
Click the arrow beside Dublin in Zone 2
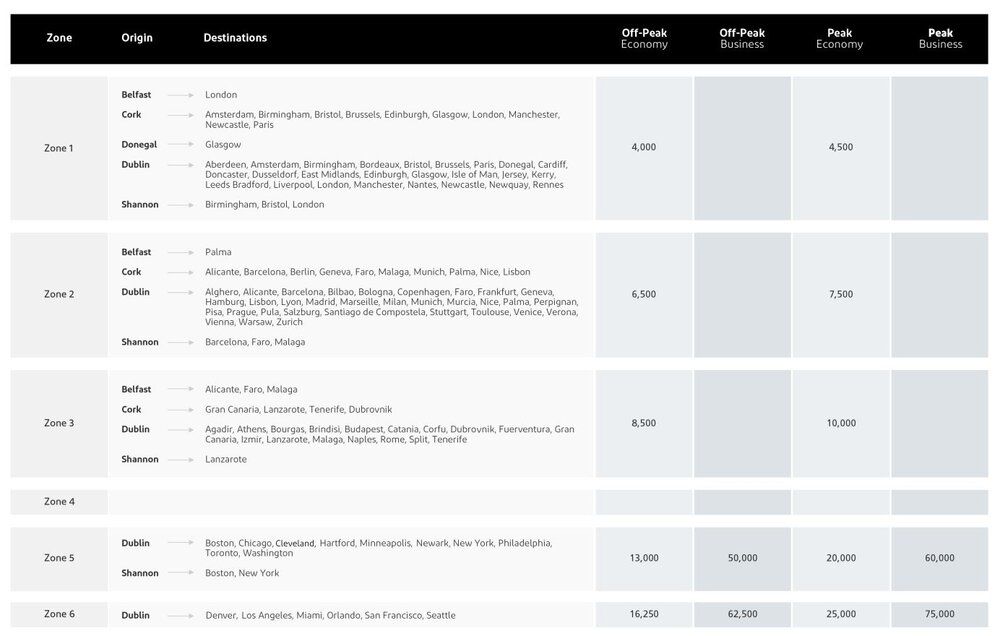(x=180, y=293)
